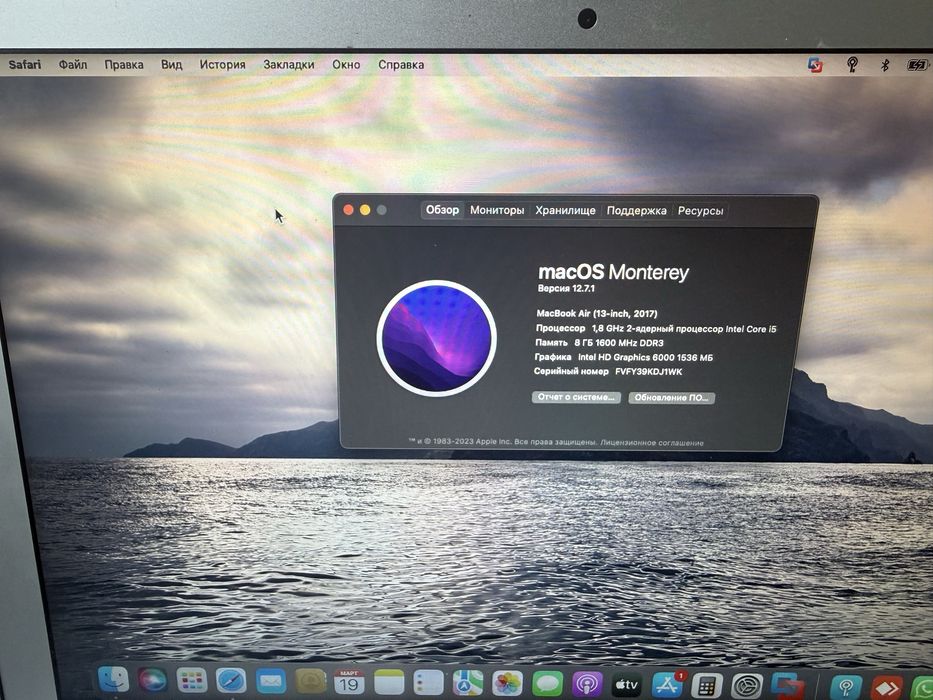The width and height of the screenshot is (933, 700).
Task: Click the serial number FVFY39KDJ1WK
Action: pos(649,371)
